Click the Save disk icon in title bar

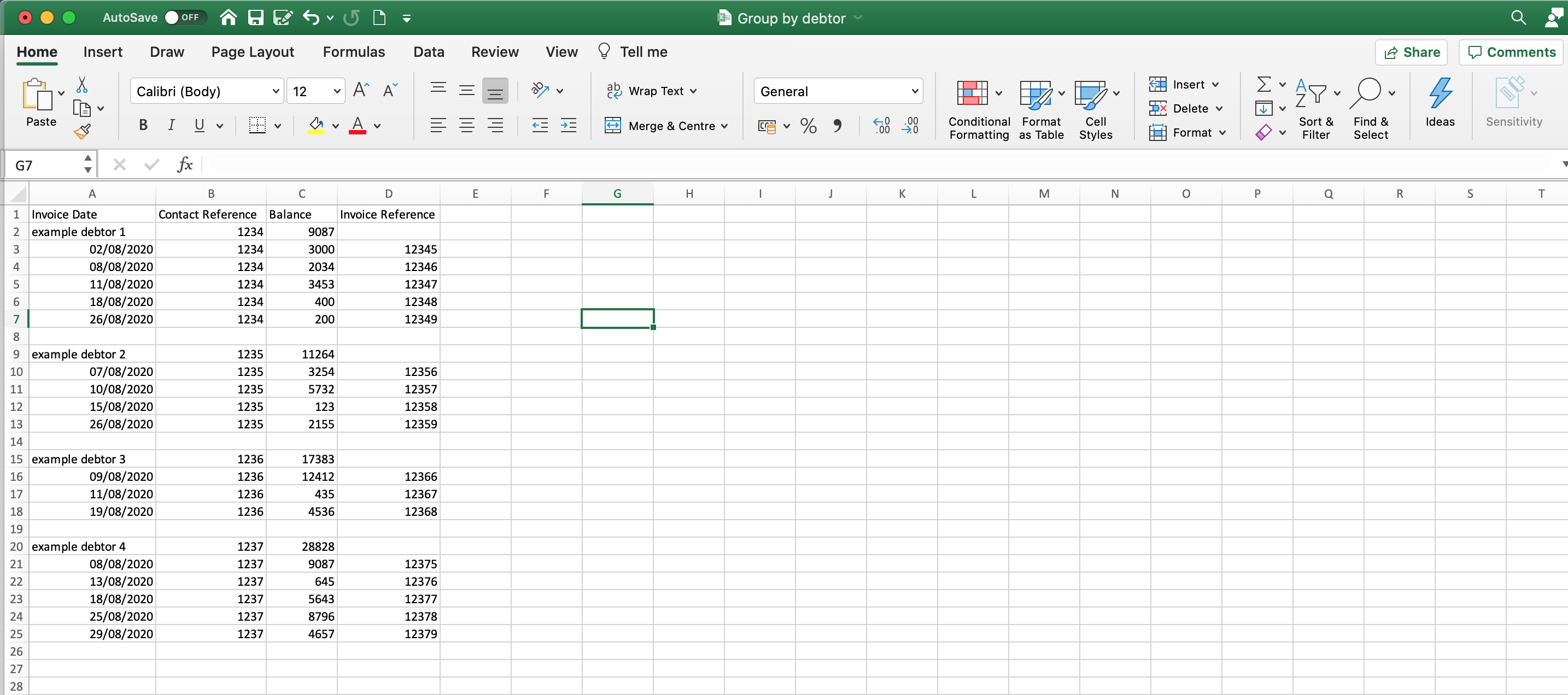(256, 17)
